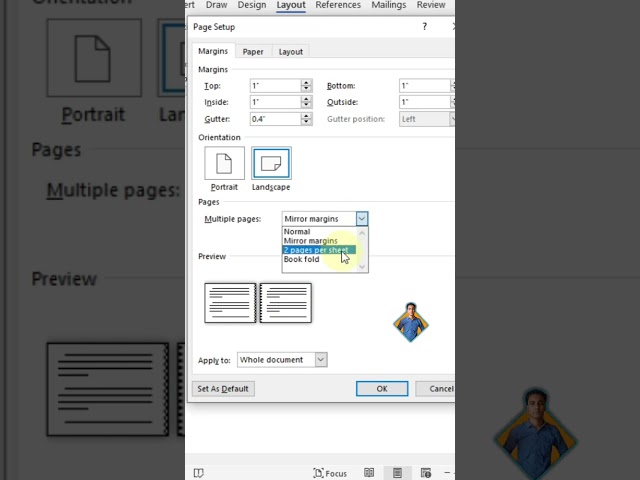Viewport: 640px width, 480px height.
Task: Click the list scroll-up arrow
Action: [x=362, y=233]
